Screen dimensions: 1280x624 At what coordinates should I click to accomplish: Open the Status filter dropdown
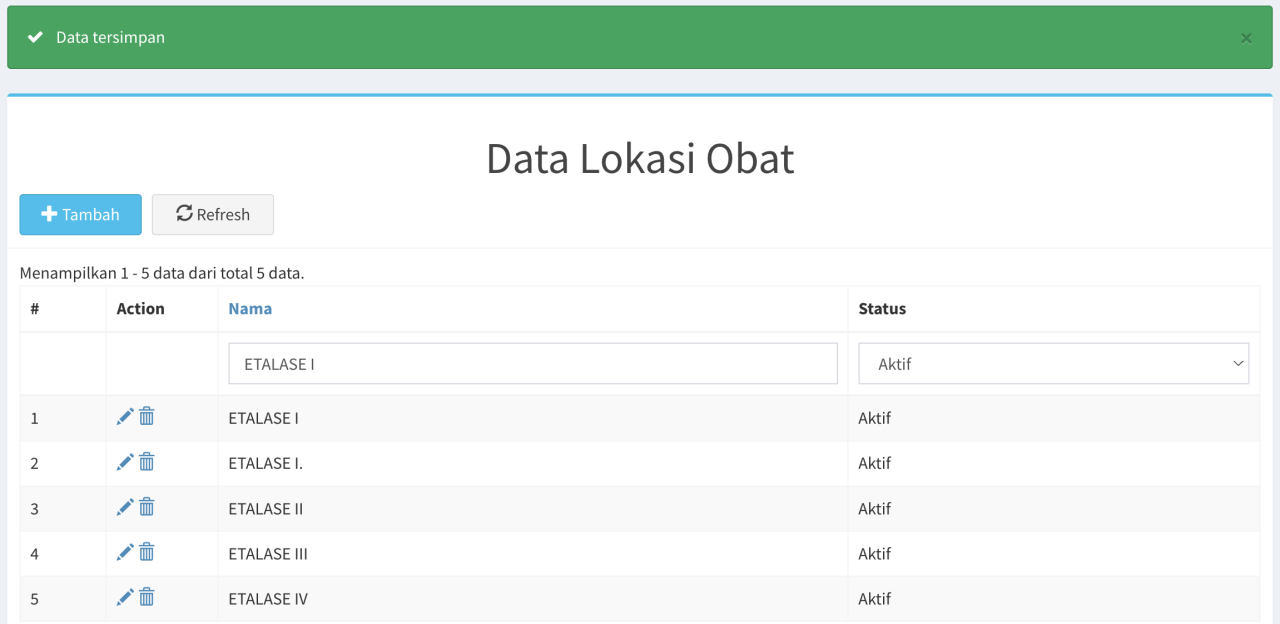[x=1053, y=364]
